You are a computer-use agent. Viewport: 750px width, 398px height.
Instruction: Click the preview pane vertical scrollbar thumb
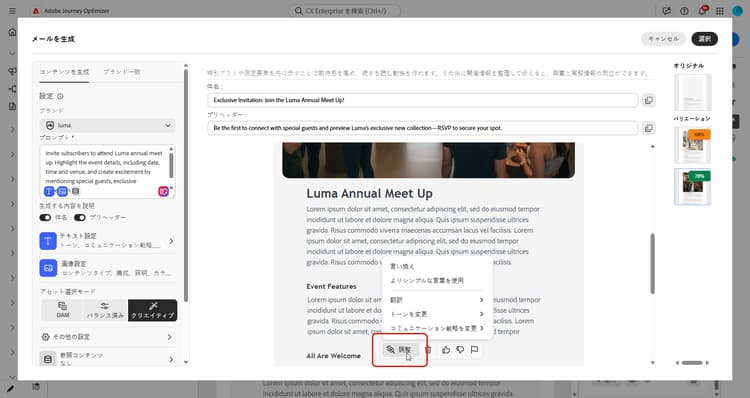652,264
